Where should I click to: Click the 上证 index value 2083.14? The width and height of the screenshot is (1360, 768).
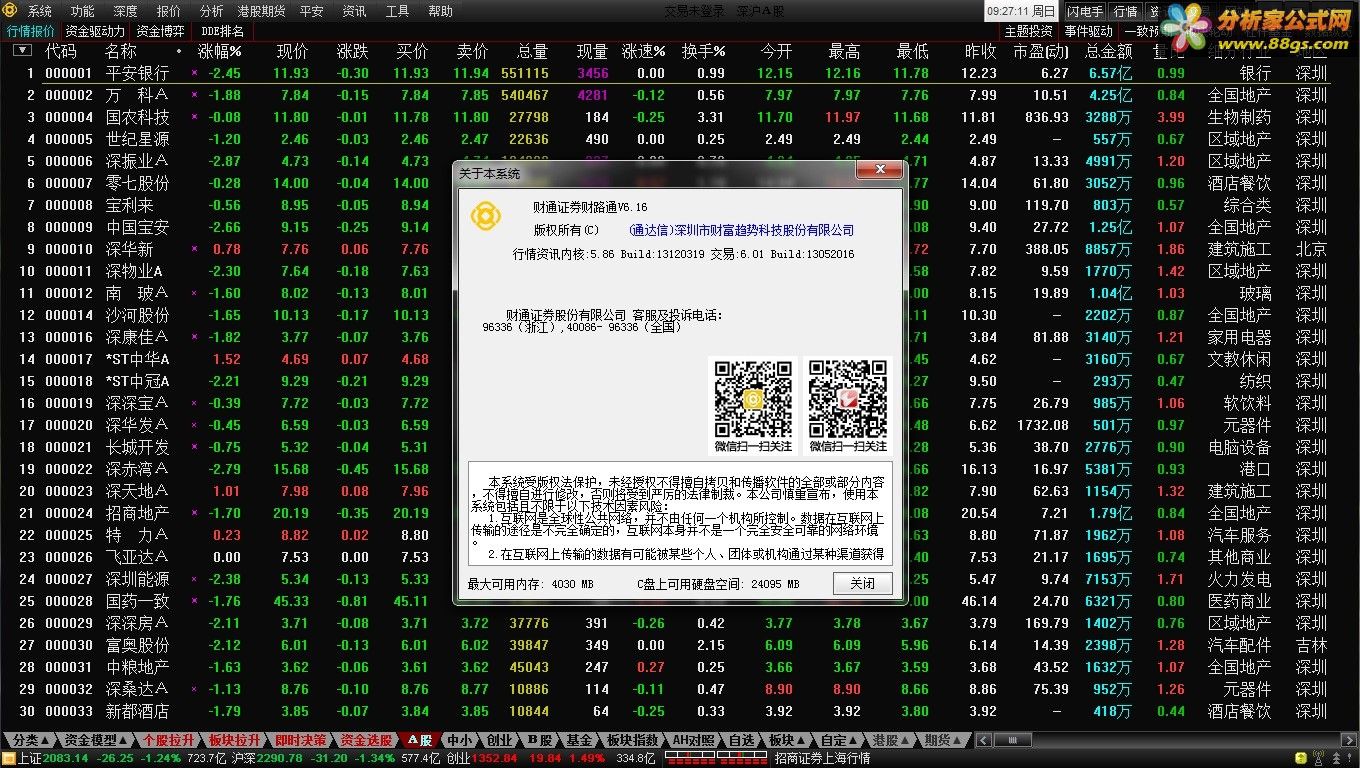click(x=67, y=759)
